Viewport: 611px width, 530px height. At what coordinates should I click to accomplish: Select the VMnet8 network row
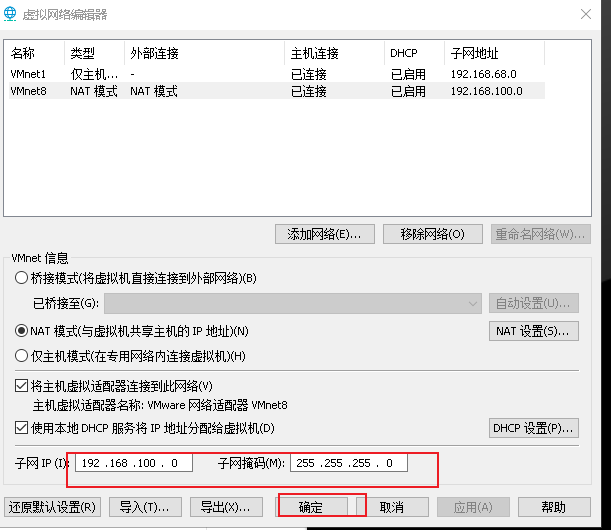pyautogui.click(x=277, y=91)
